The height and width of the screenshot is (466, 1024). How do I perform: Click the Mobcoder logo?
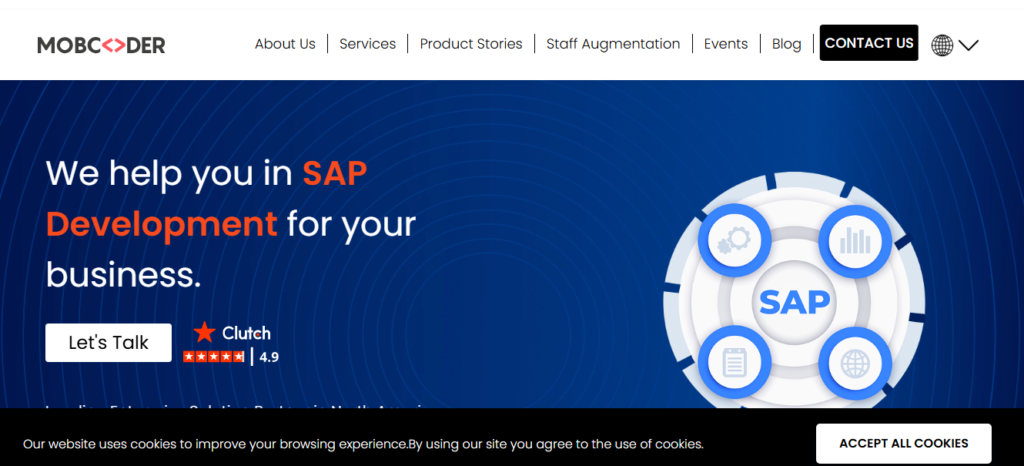(101, 45)
